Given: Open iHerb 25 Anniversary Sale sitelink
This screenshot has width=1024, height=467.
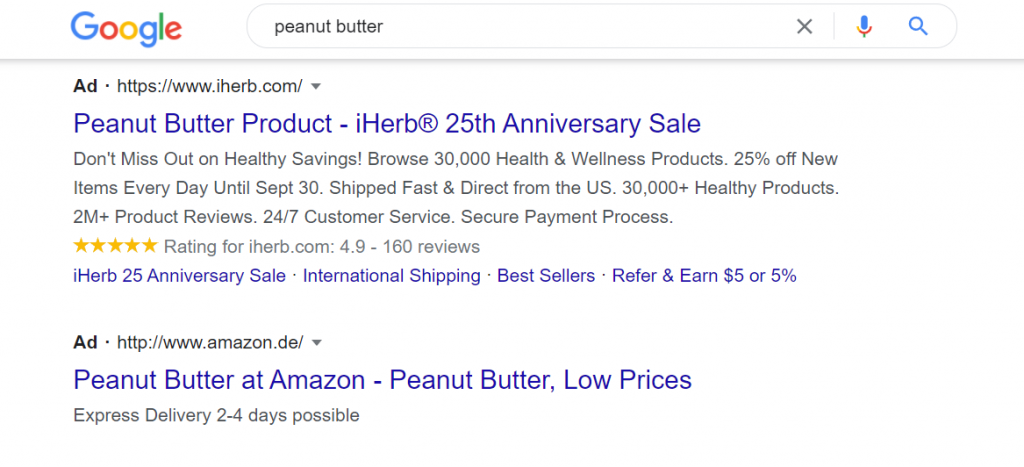Looking at the screenshot, I should 180,276.
